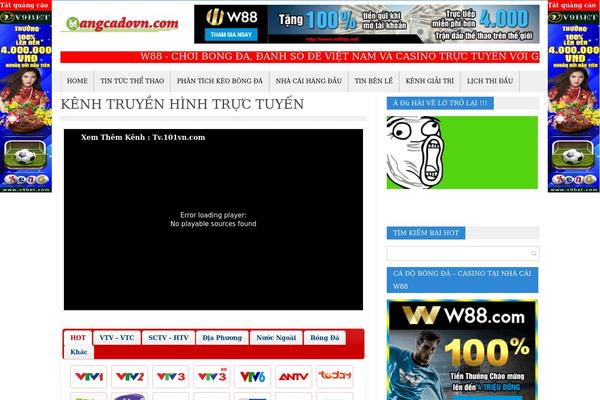Image resolution: width=600 pixels, height=400 pixels.
Task: Open the Địa Phương channel tab
Action: tap(222, 338)
